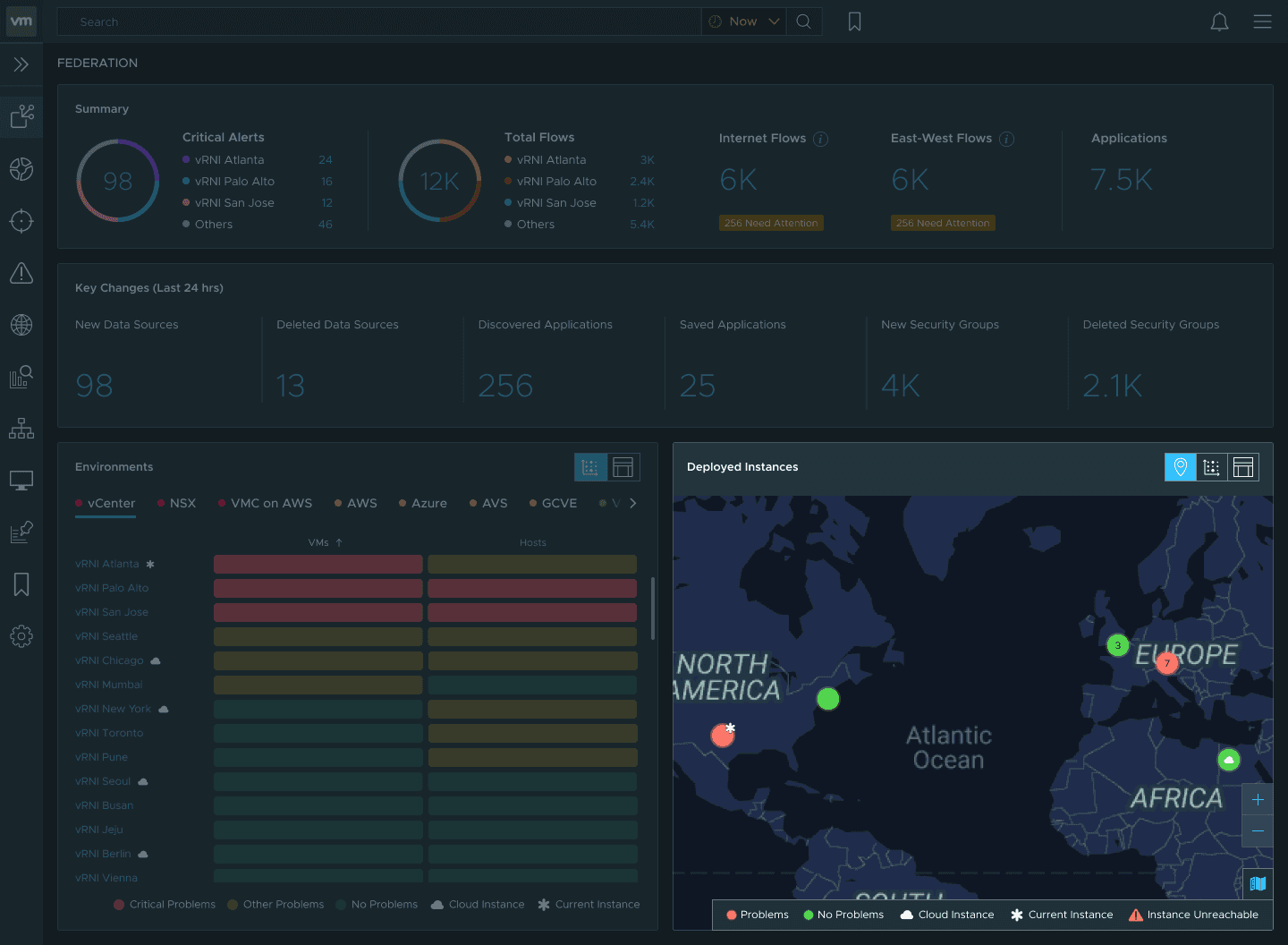Click the New Security Groups value 4K
The height and width of the screenshot is (945, 1288).
point(901,386)
